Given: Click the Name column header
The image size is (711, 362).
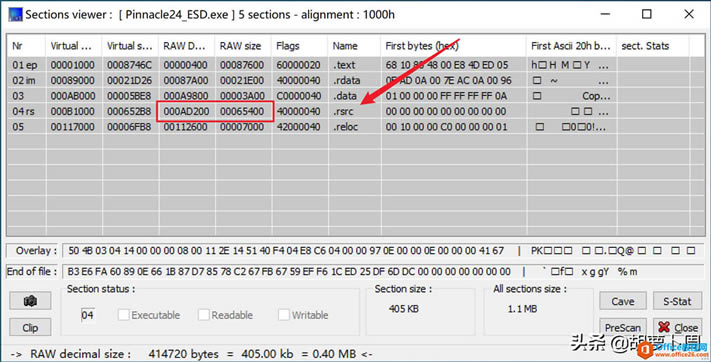Looking at the screenshot, I should 354,46.
